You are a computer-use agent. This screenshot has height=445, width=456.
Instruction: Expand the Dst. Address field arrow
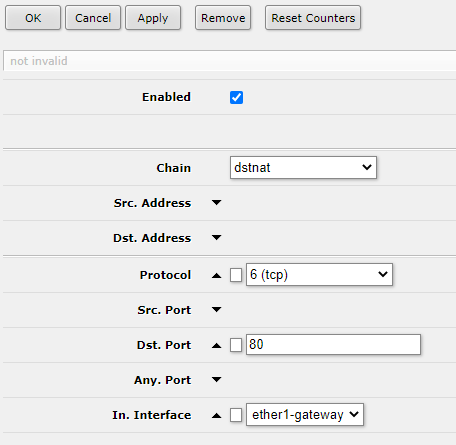click(x=216, y=238)
